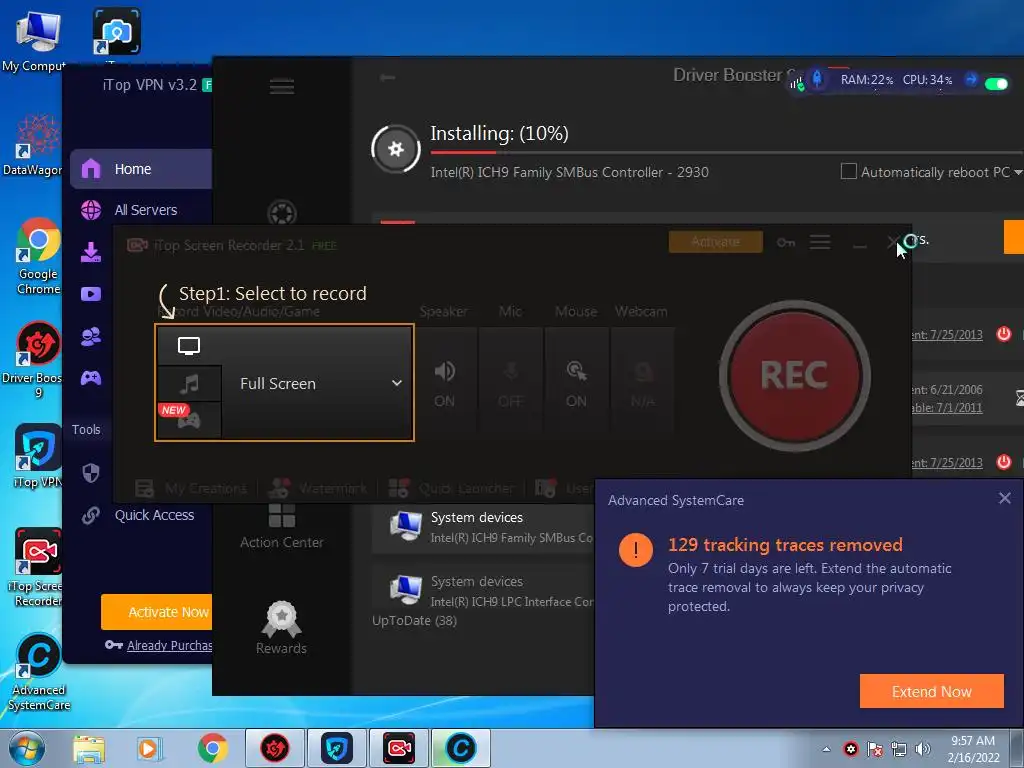Click the CPU usage readout in monitor widget
The width and height of the screenshot is (1024, 768).
(927, 80)
